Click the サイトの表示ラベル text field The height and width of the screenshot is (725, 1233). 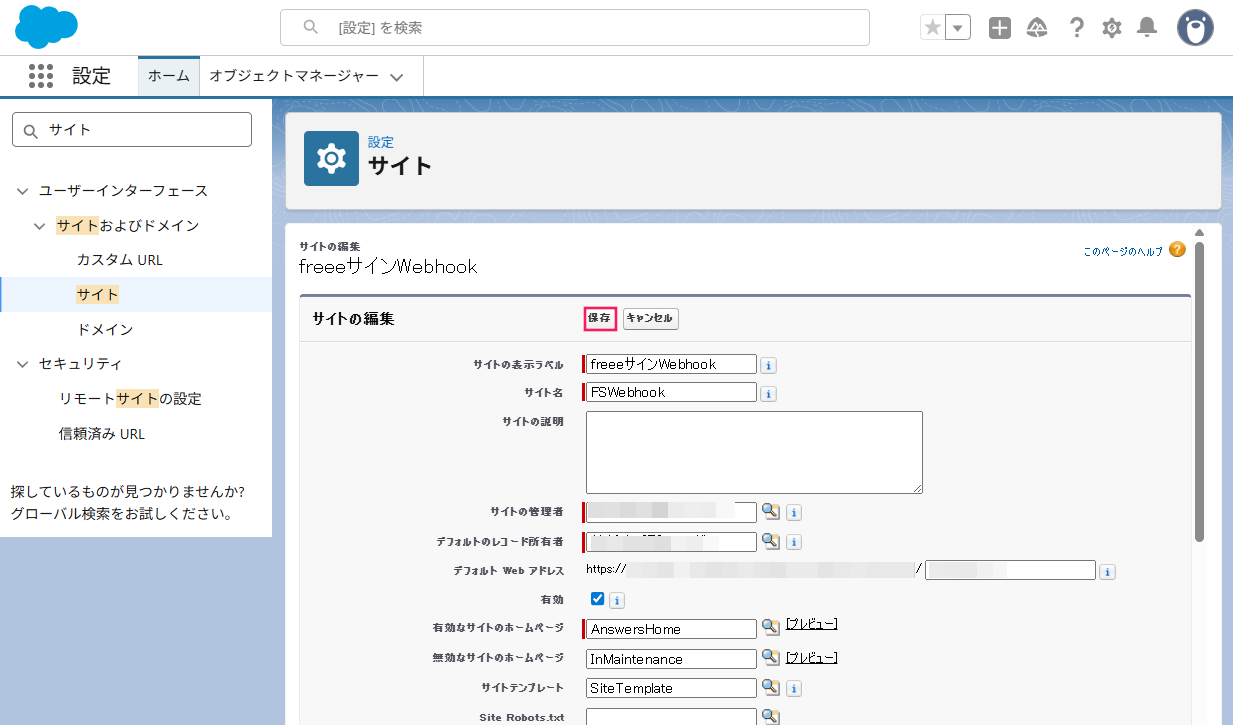671,364
